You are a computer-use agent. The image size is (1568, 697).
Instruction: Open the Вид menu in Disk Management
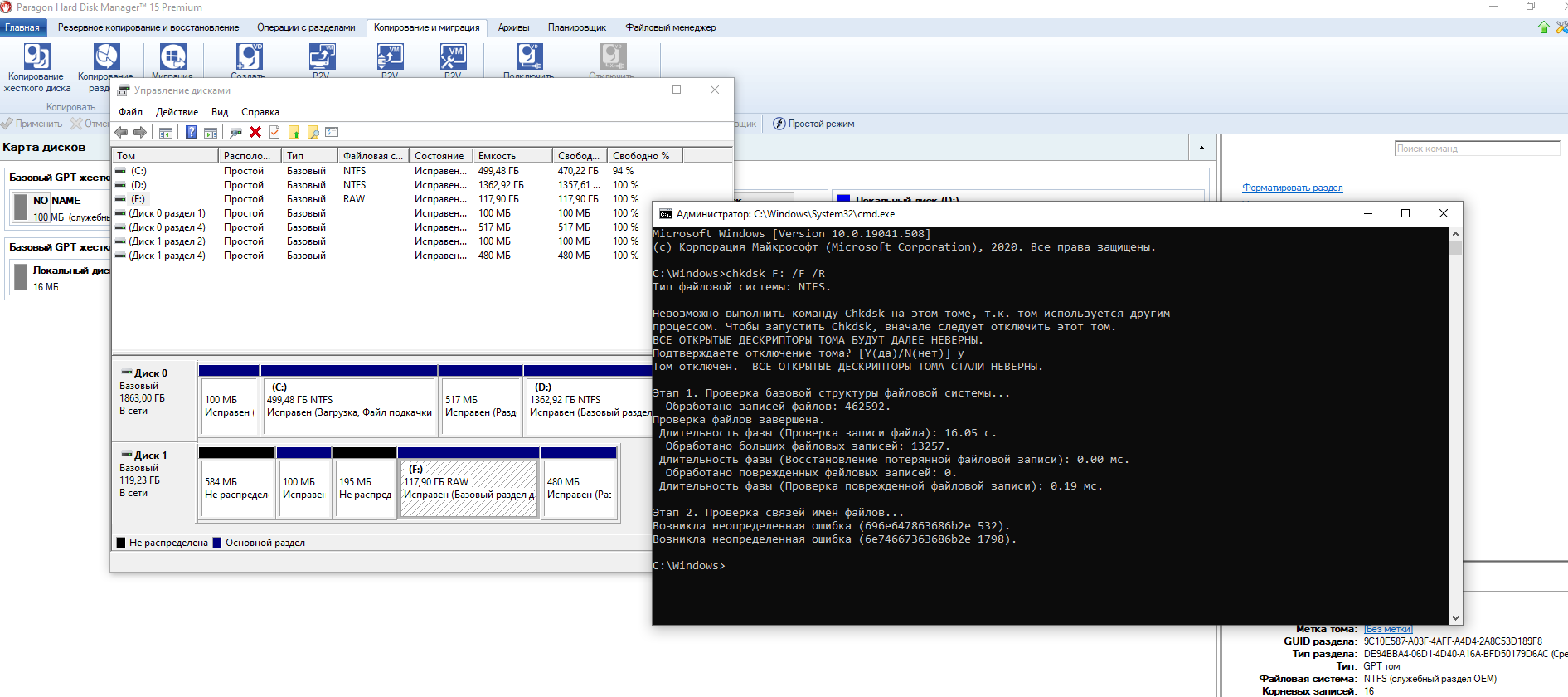(220, 112)
